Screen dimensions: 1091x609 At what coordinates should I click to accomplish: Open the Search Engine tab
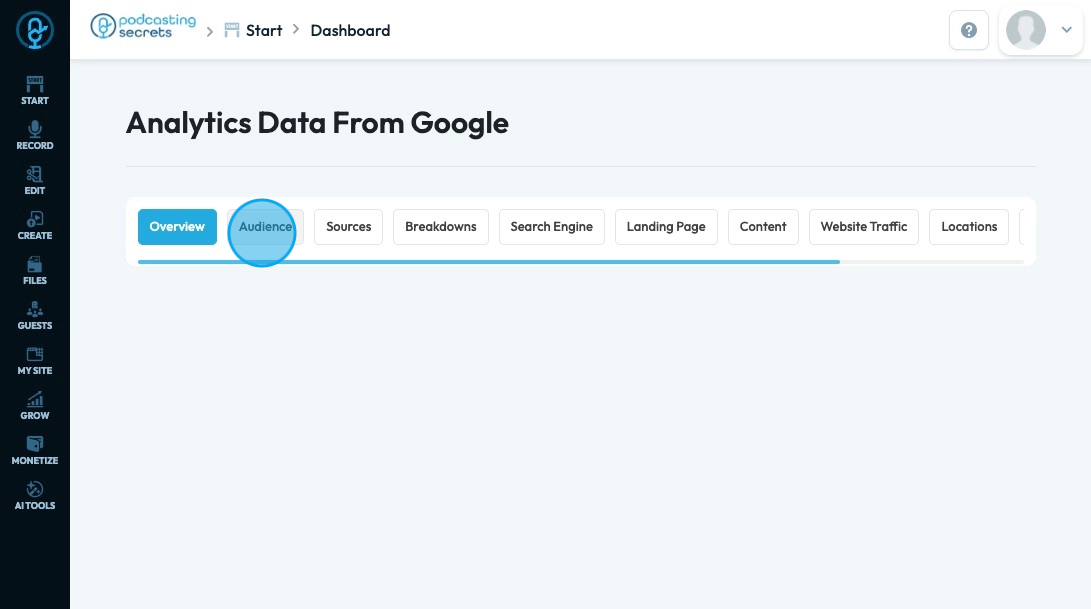click(x=551, y=227)
